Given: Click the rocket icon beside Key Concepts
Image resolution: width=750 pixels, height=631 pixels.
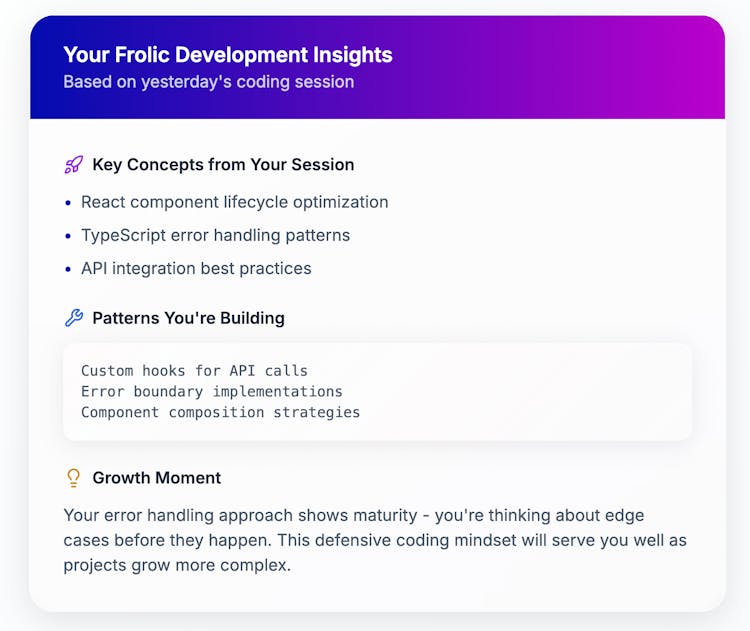Looking at the screenshot, I should [74, 165].
